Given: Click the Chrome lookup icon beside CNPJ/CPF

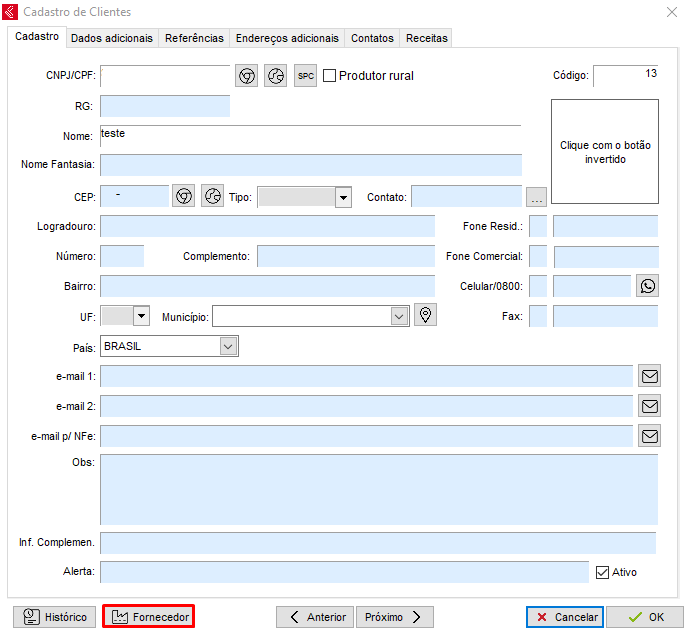Looking at the screenshot, I should pyautogui.click(x=247, y=76).
